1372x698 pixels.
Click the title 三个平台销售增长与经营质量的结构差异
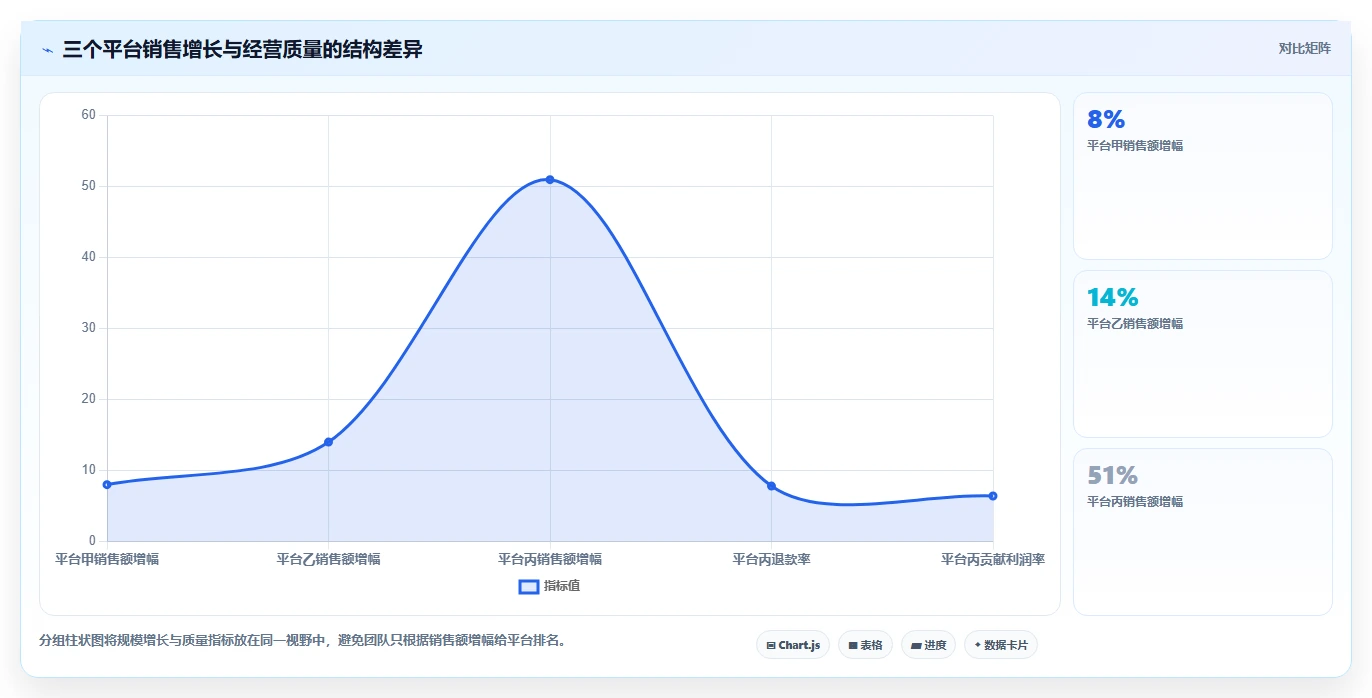coord(242,49)
